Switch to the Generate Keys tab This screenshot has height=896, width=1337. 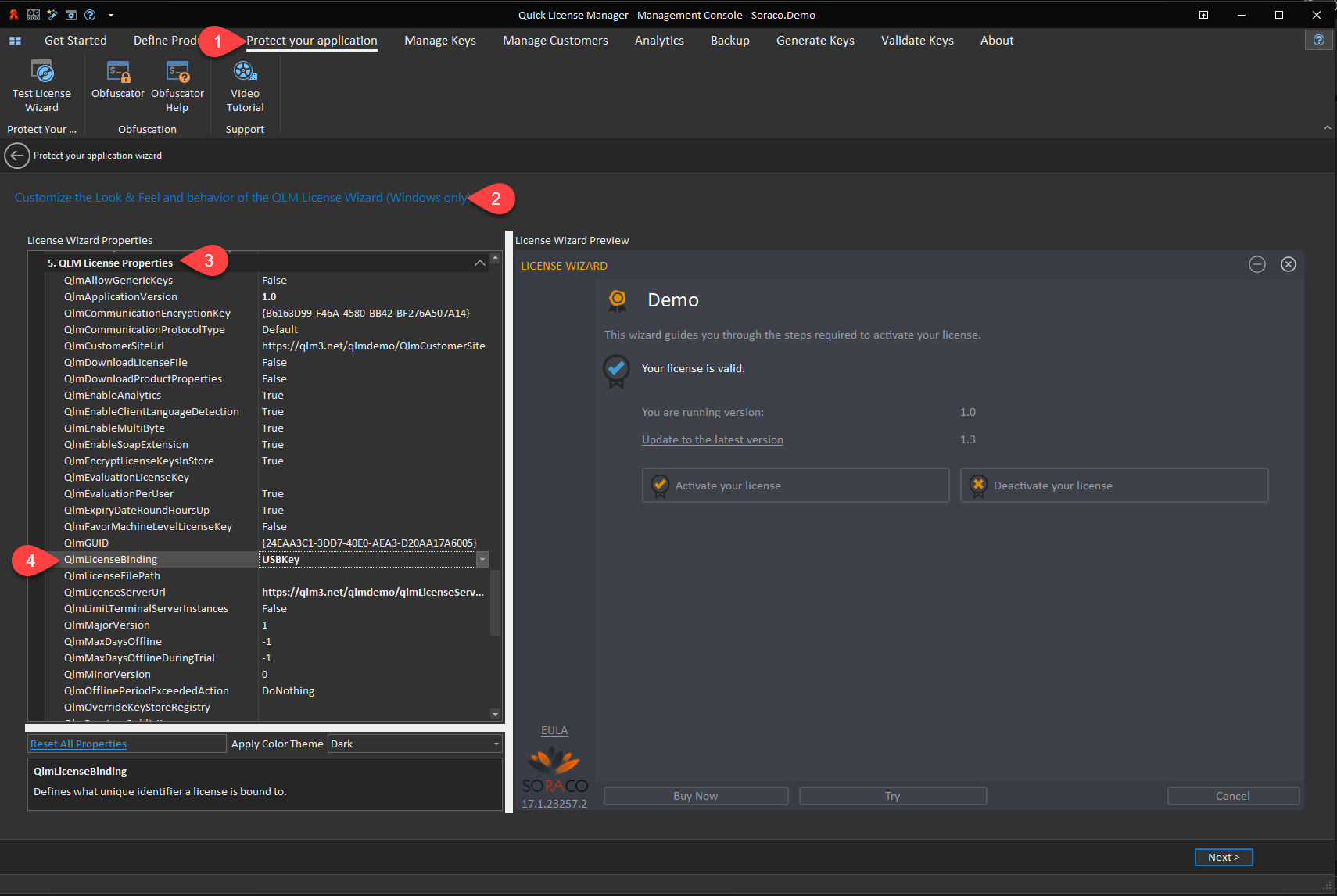point(815,41)
